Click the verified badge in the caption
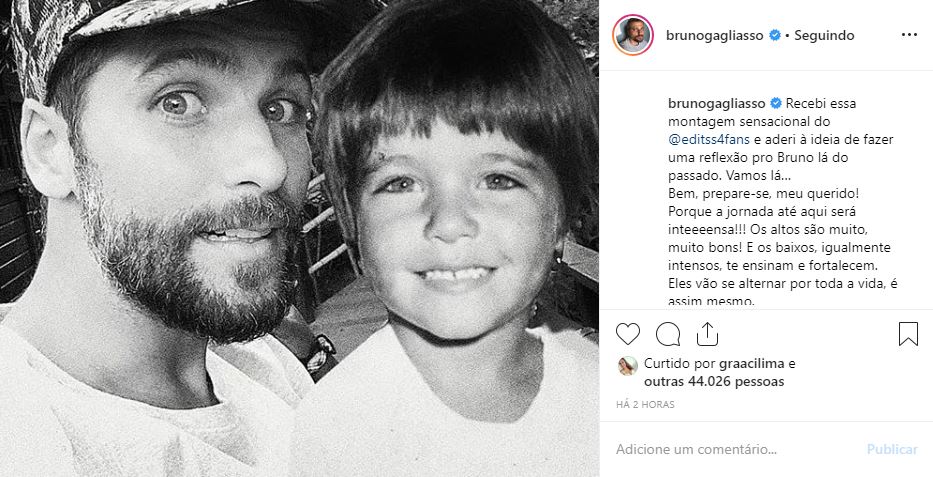Image resolution: width=933 pixels, height=477 pixels. pyautogui.click(x=776, y=103)
